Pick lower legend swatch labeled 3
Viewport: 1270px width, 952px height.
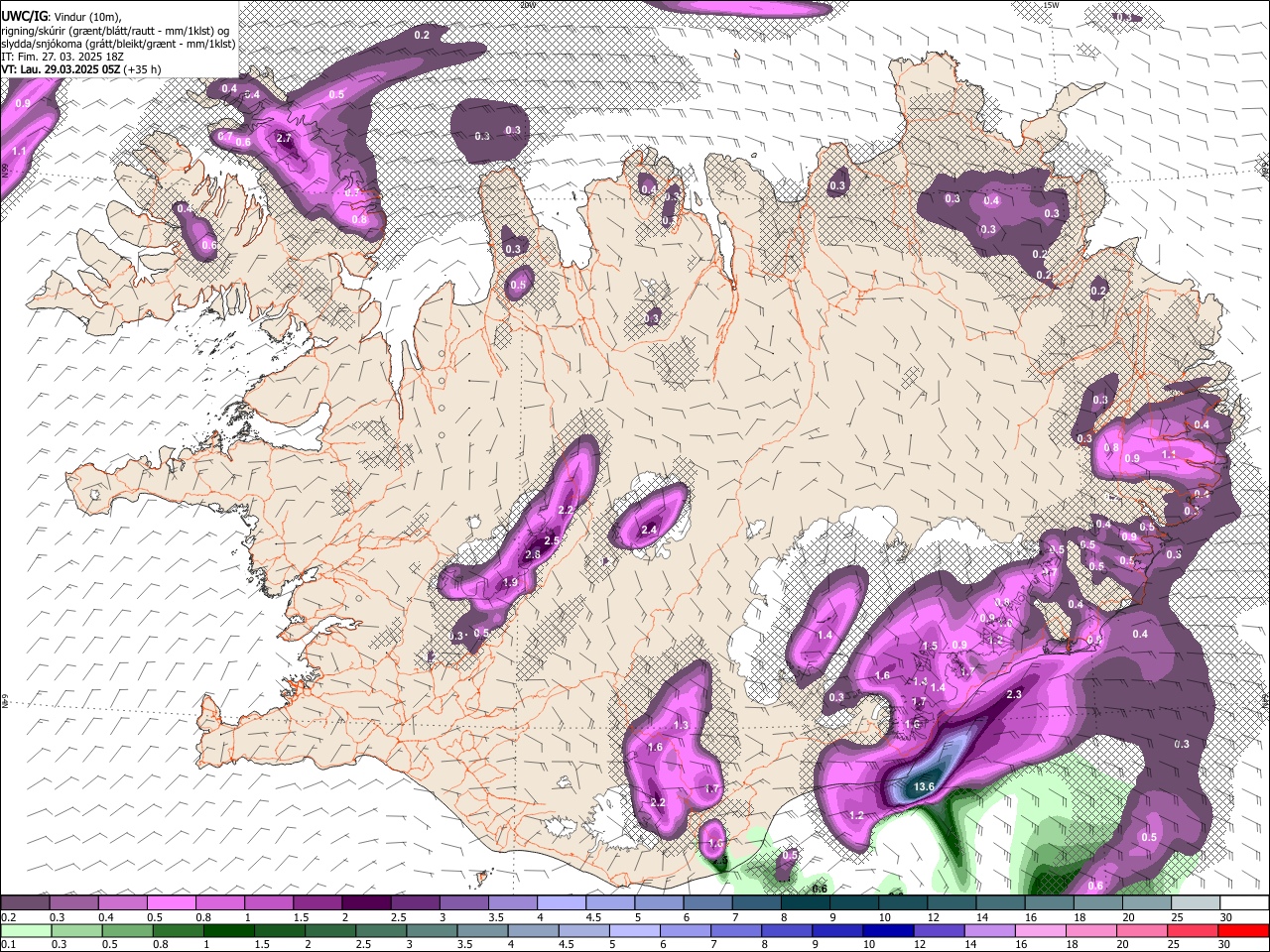[431, 930]
